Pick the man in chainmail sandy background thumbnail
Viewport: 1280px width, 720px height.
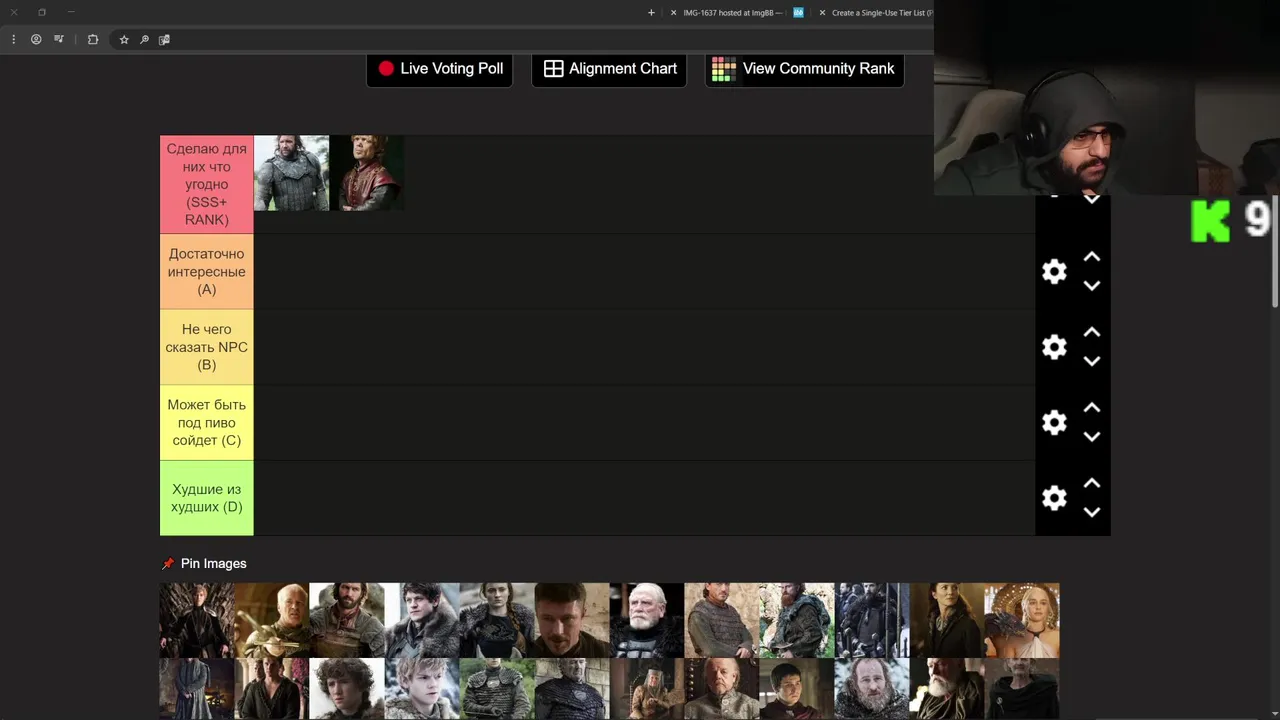click(722, 620)
